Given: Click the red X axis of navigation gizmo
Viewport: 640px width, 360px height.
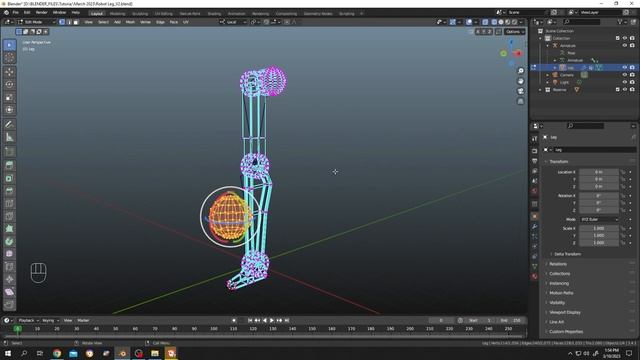Looking at the screenshot, I should [518, 53].
